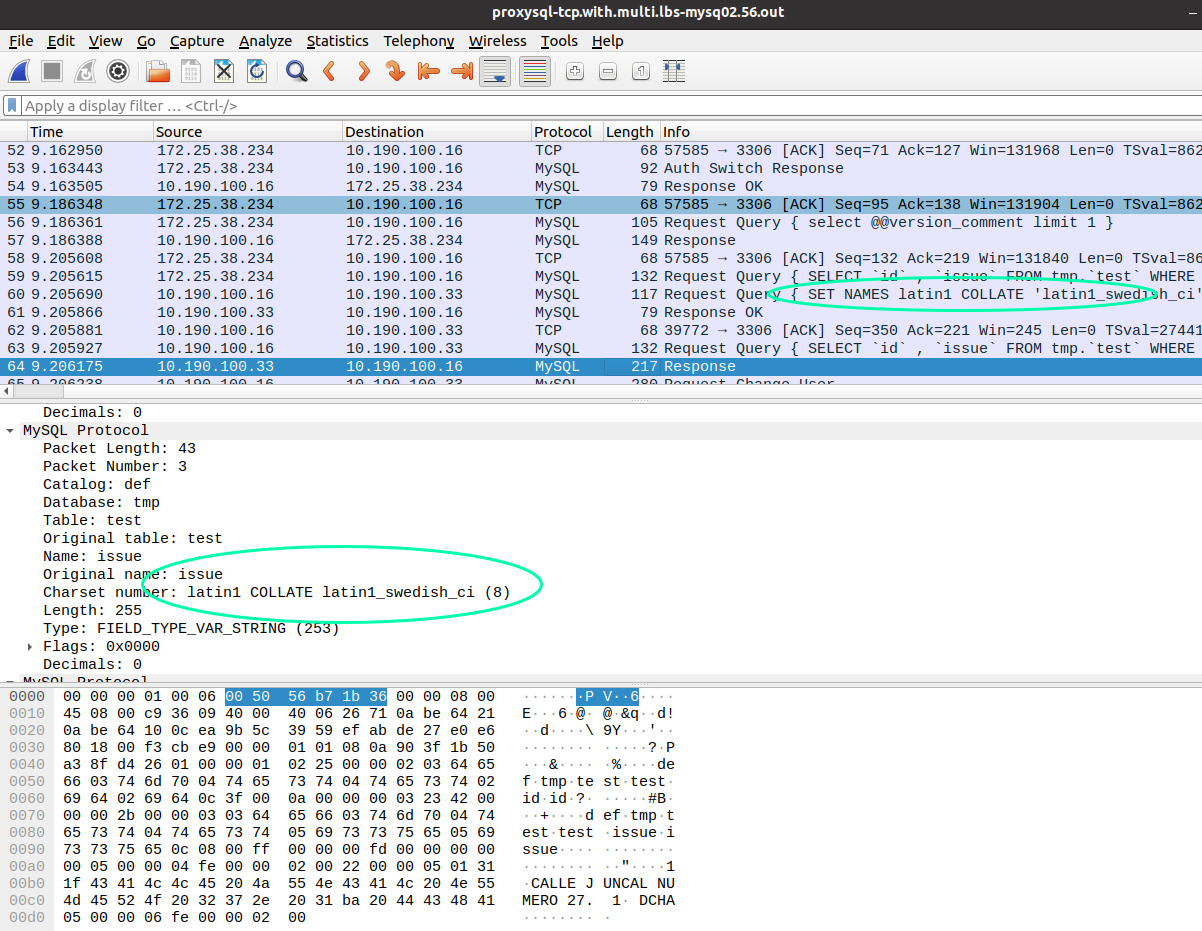Viewport: 1202px width, 931px height.
Task: Open the Telephony menu
Action: 418,41
